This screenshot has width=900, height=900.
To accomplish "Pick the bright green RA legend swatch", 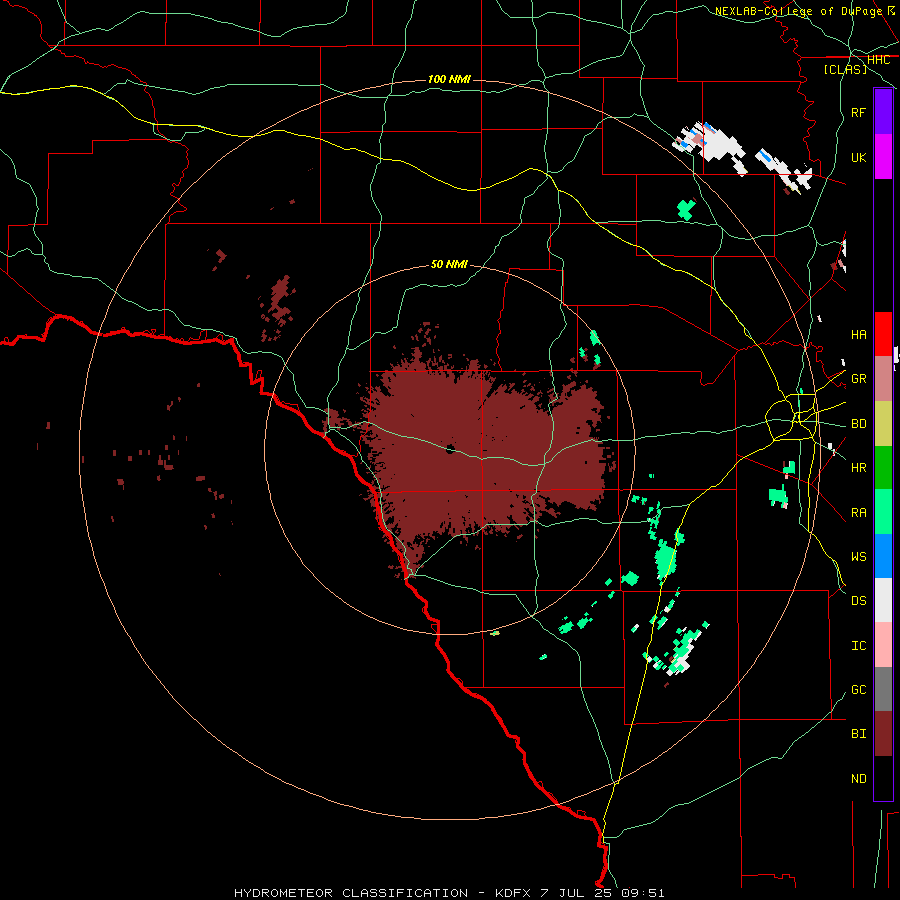I will point(883,512).
